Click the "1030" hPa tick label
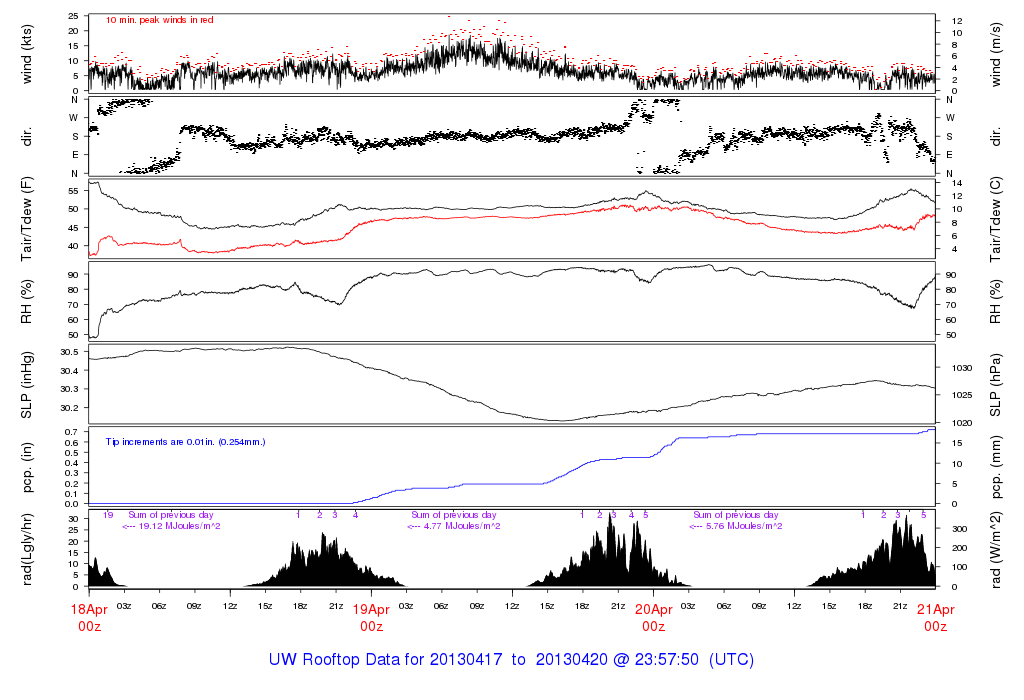 point(961,368)
